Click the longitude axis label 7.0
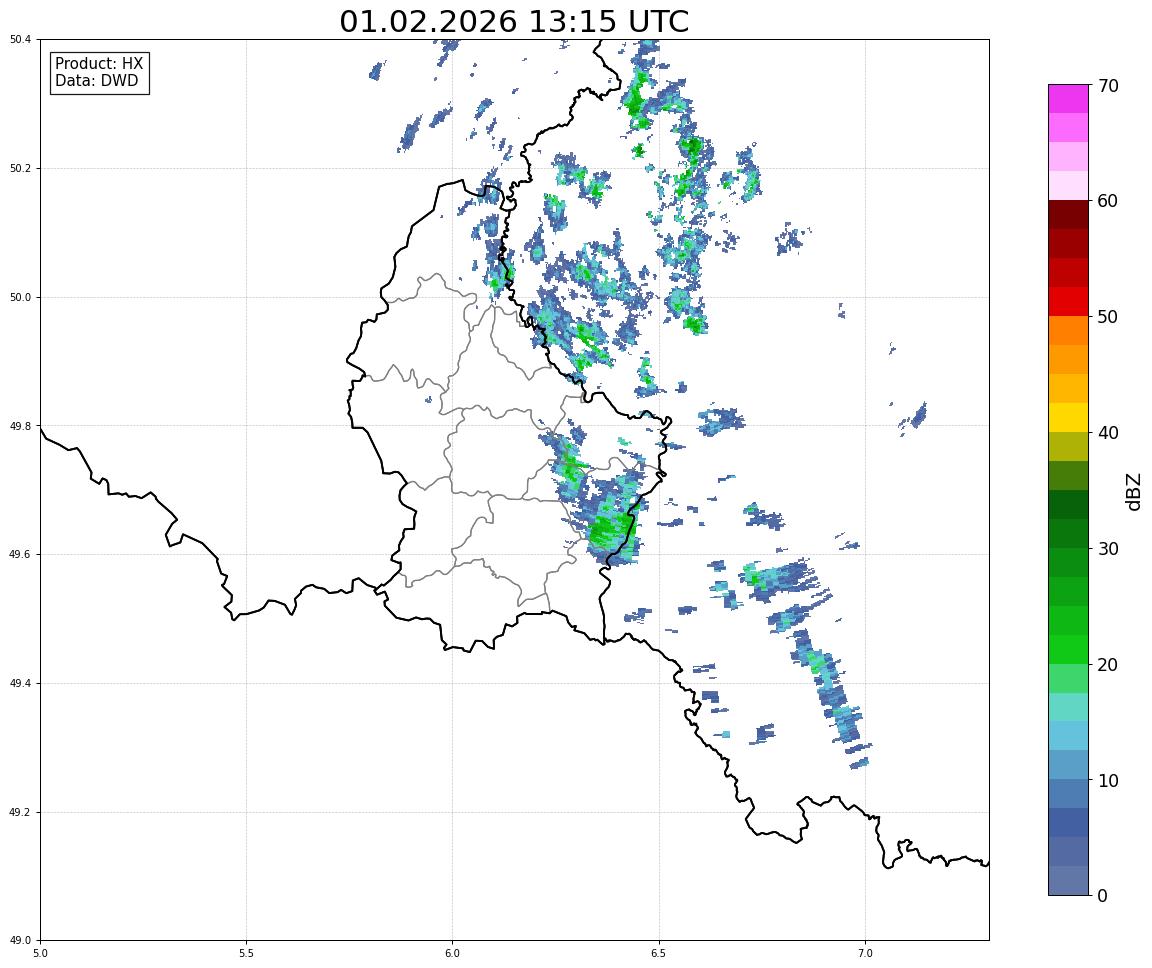The image size is (1152, 968). pyautogui.click(x=865, y=953)
